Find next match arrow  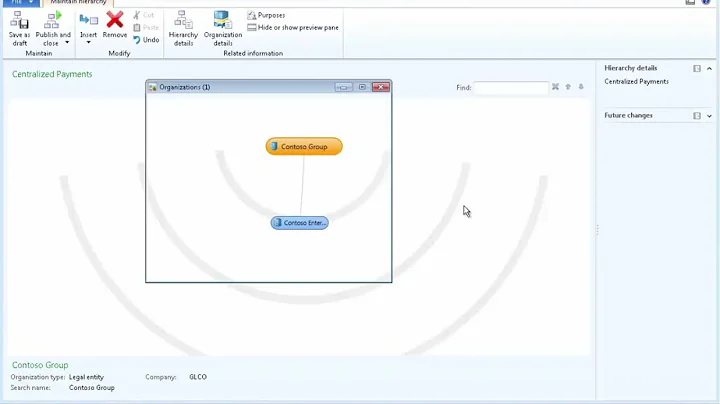point(581,87)
